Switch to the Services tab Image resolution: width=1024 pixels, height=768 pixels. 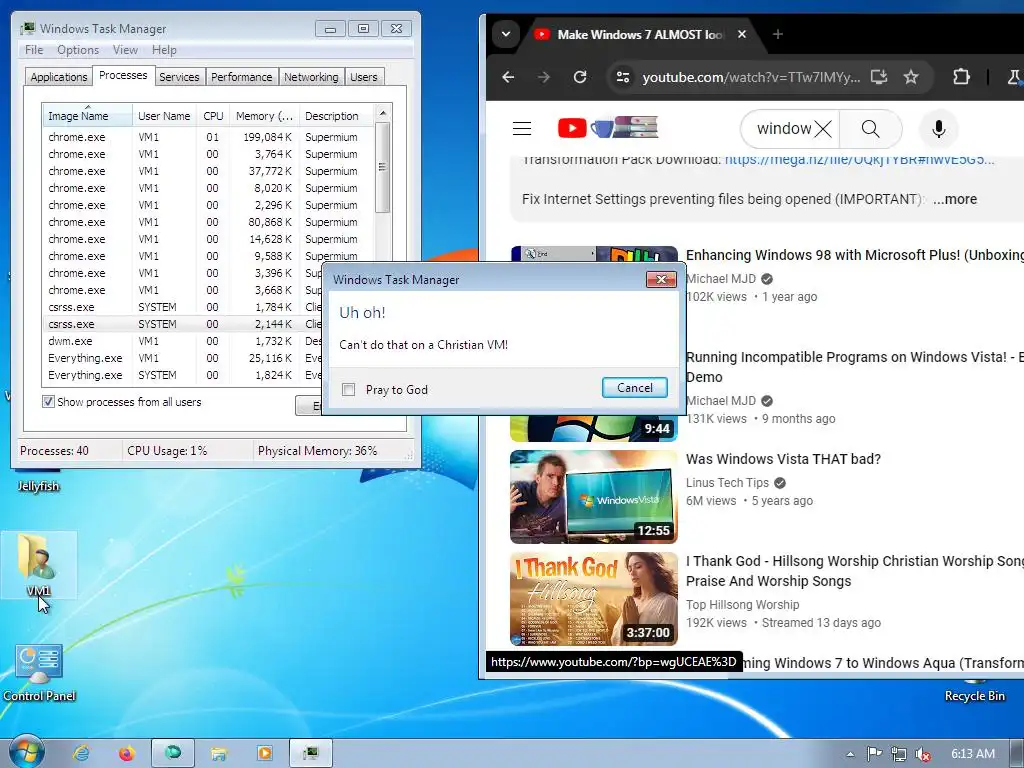point(179,77)
